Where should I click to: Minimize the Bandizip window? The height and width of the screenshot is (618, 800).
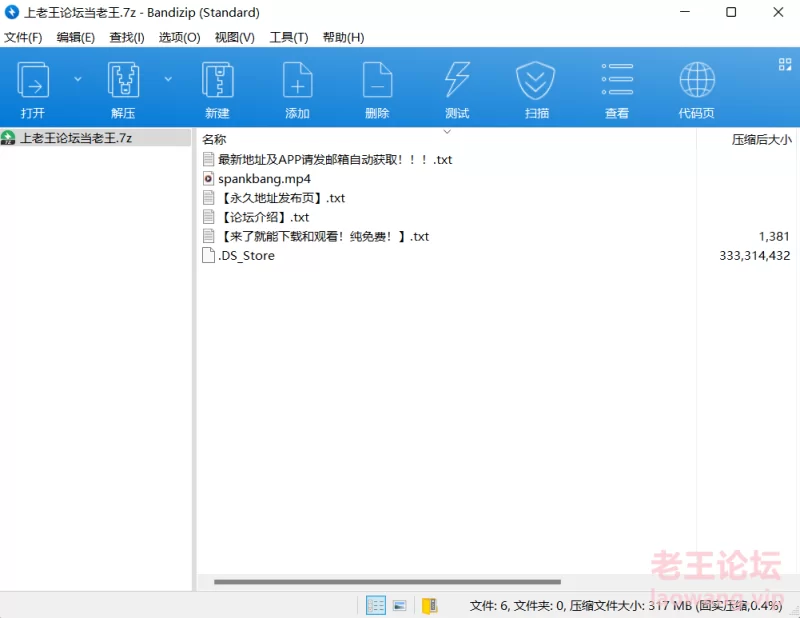pyautogui.click(x=685, y=12)
